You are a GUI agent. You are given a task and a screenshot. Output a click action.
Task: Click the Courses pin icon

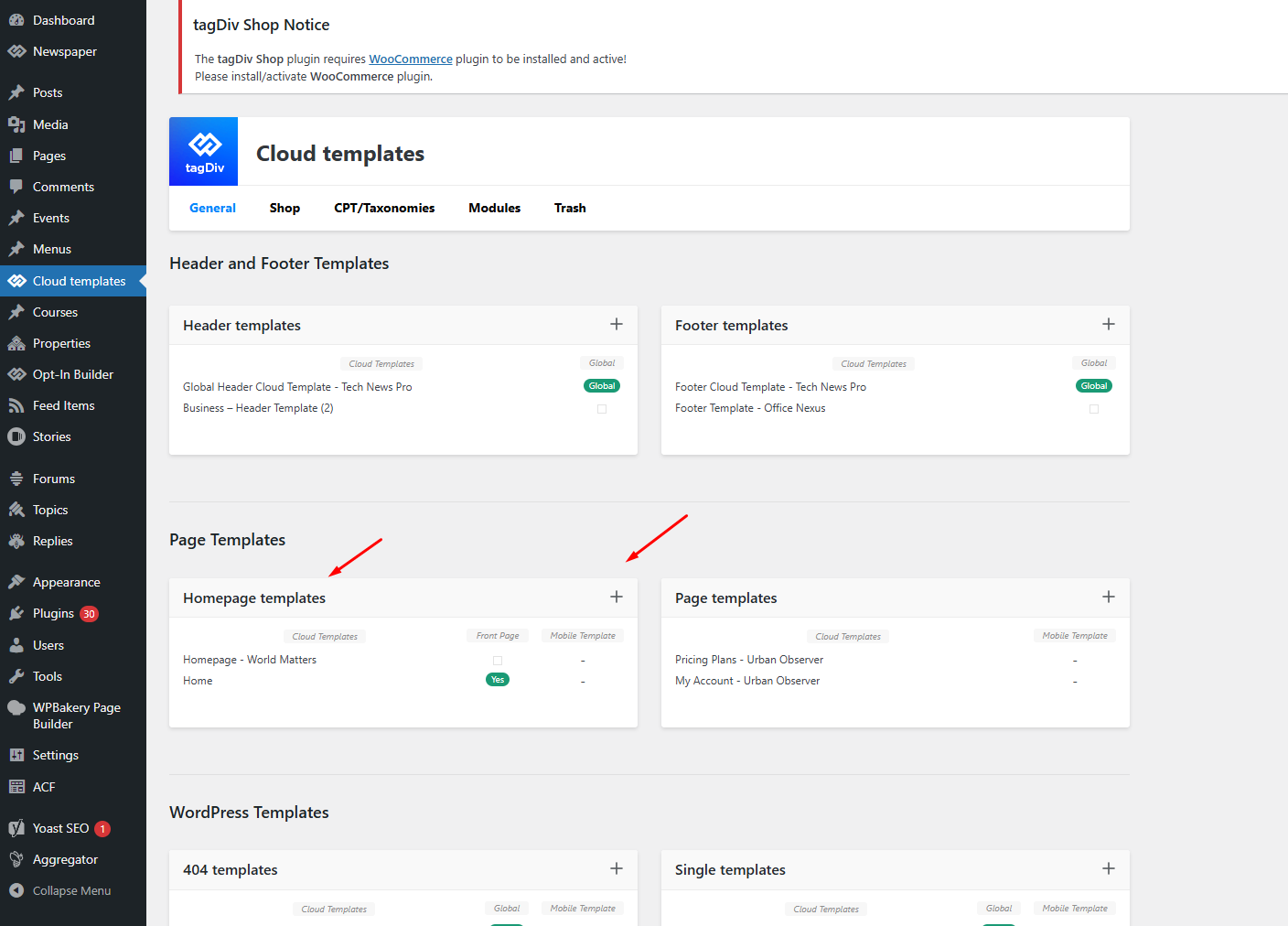(16, 312)
